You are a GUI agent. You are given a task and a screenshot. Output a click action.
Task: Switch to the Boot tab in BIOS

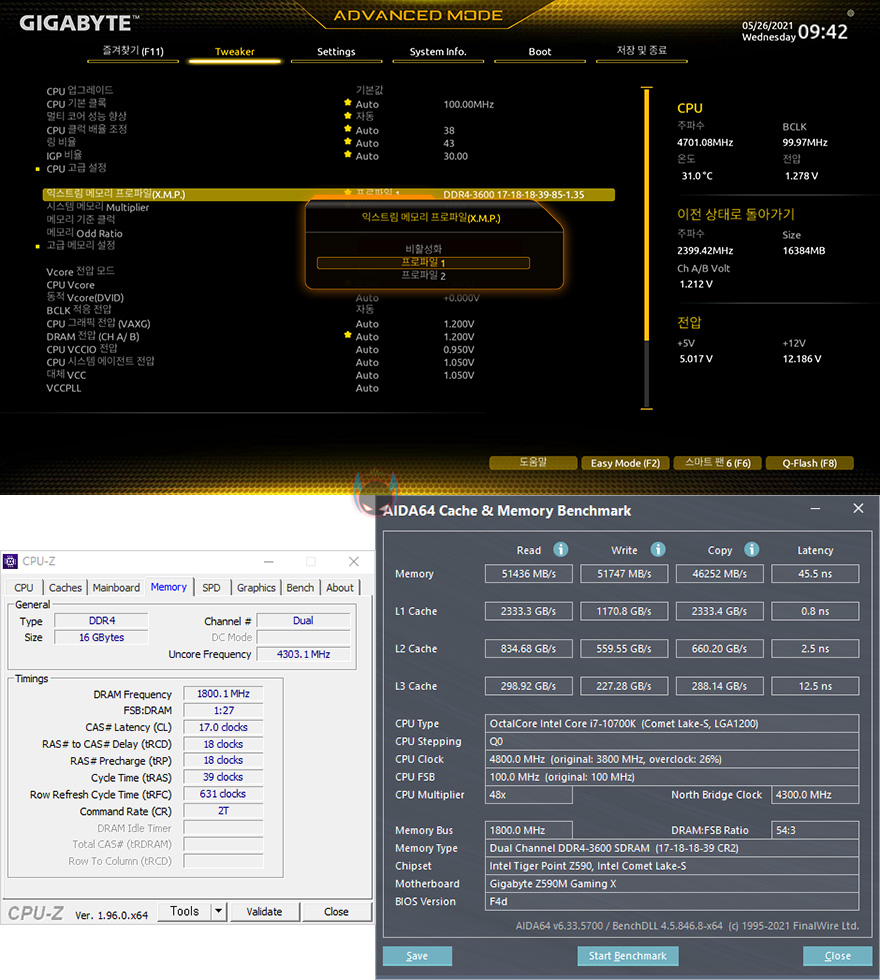click(x=540, y=52)
